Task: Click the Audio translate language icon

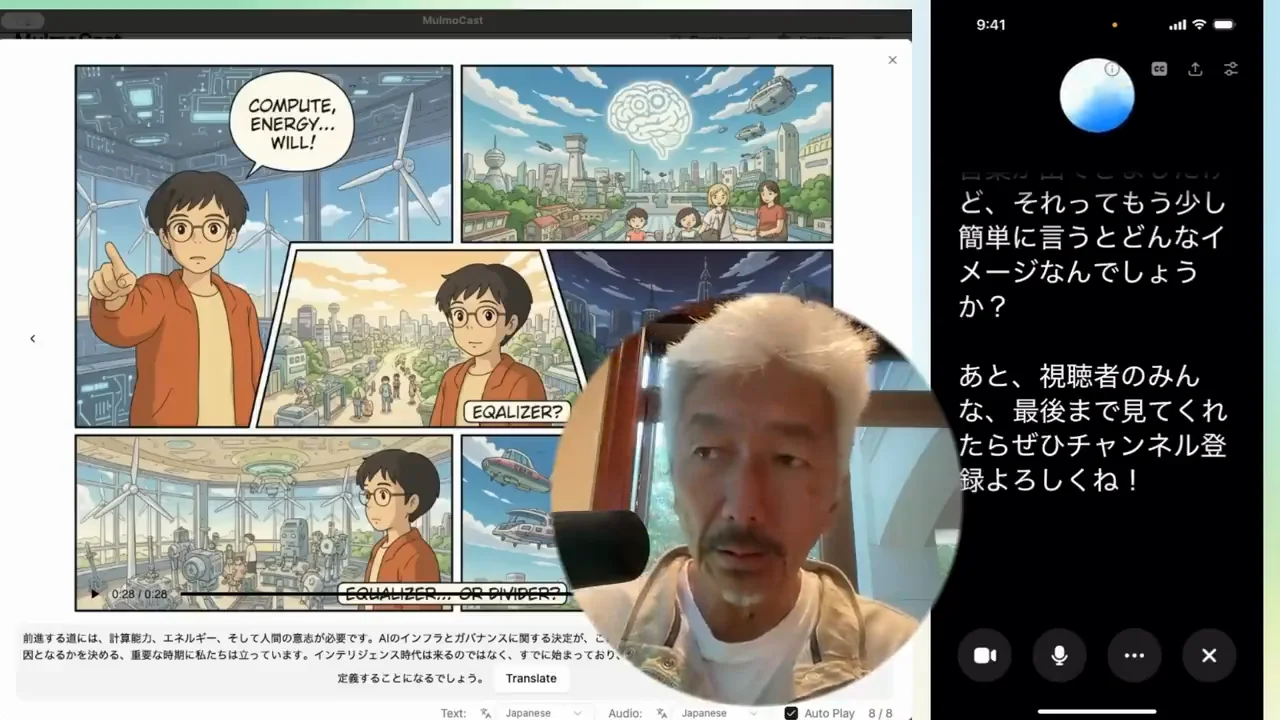Action: point(662,713)
